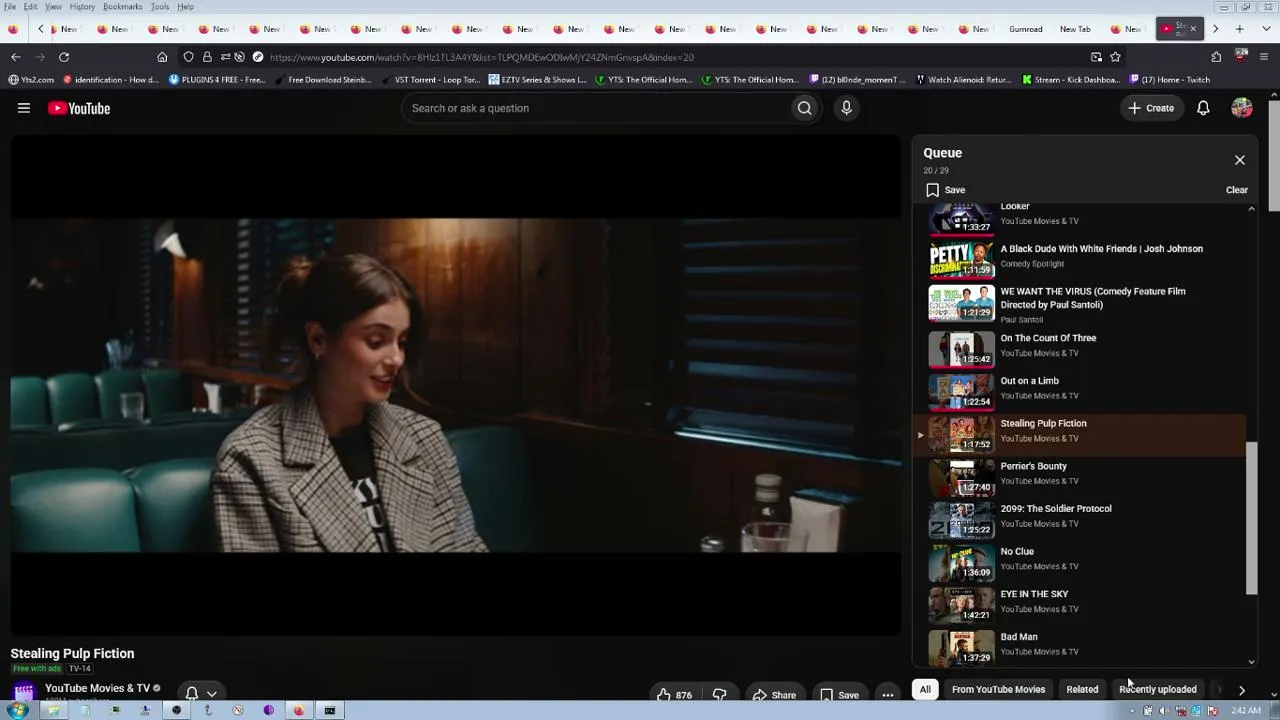Share the Stealing Pulp Fiction video
Viewport: 1280px width, 720px height.
(x=773, y=694)
